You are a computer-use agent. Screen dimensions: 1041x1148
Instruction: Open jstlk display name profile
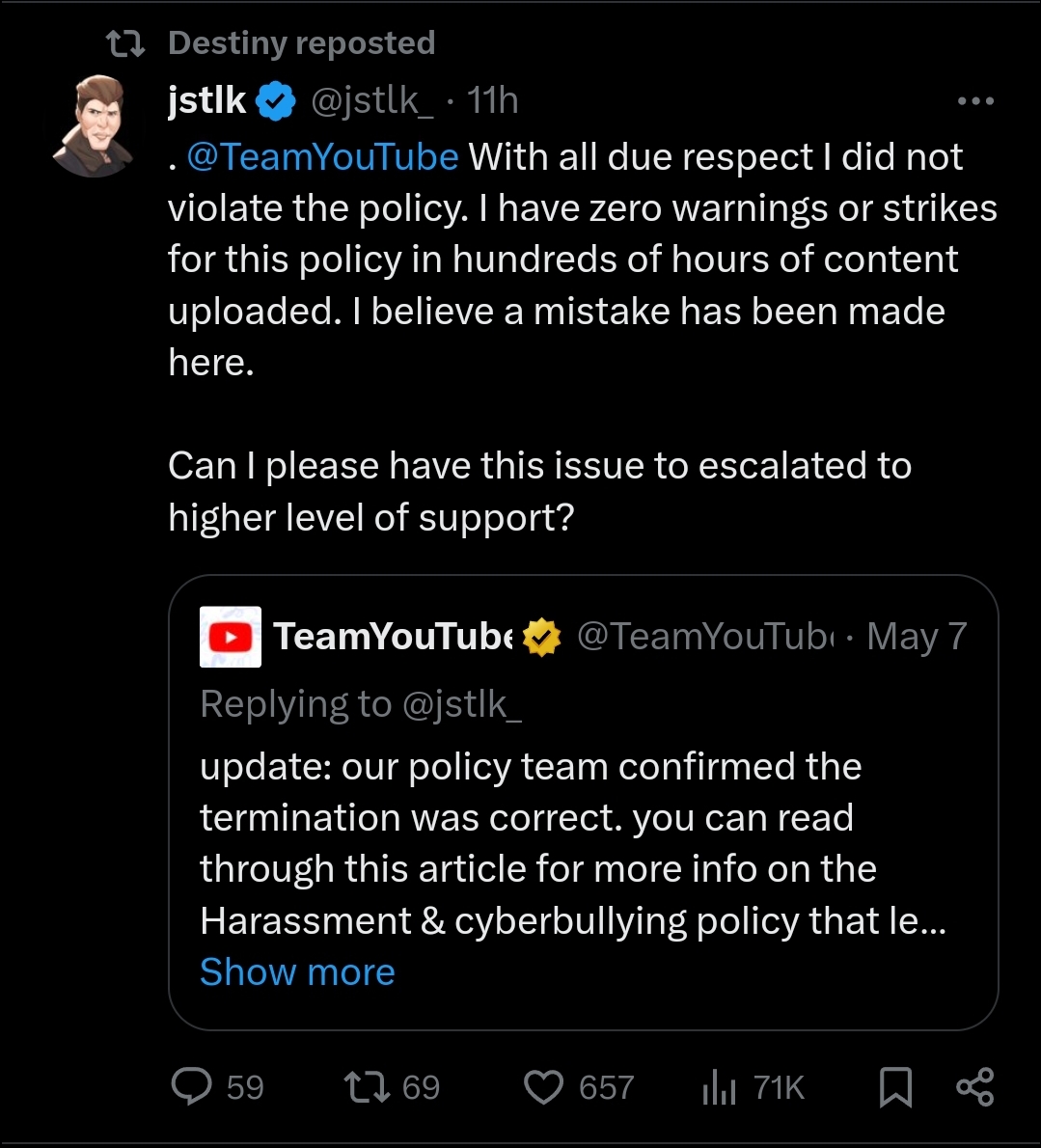[207, 101]
